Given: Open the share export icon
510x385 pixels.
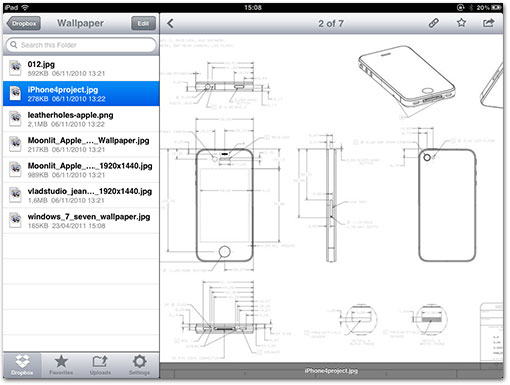Looking at the screenshot, I should click(488, 23).
